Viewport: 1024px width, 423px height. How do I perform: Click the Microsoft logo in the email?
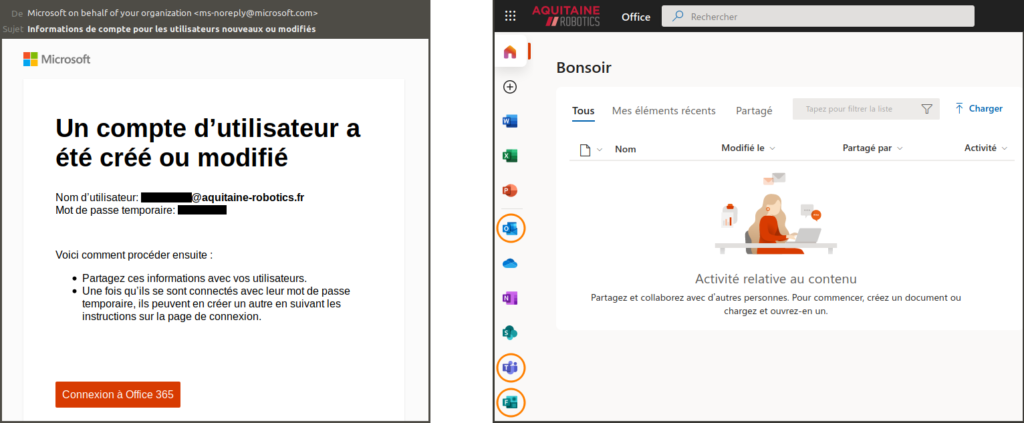[57, 59]
